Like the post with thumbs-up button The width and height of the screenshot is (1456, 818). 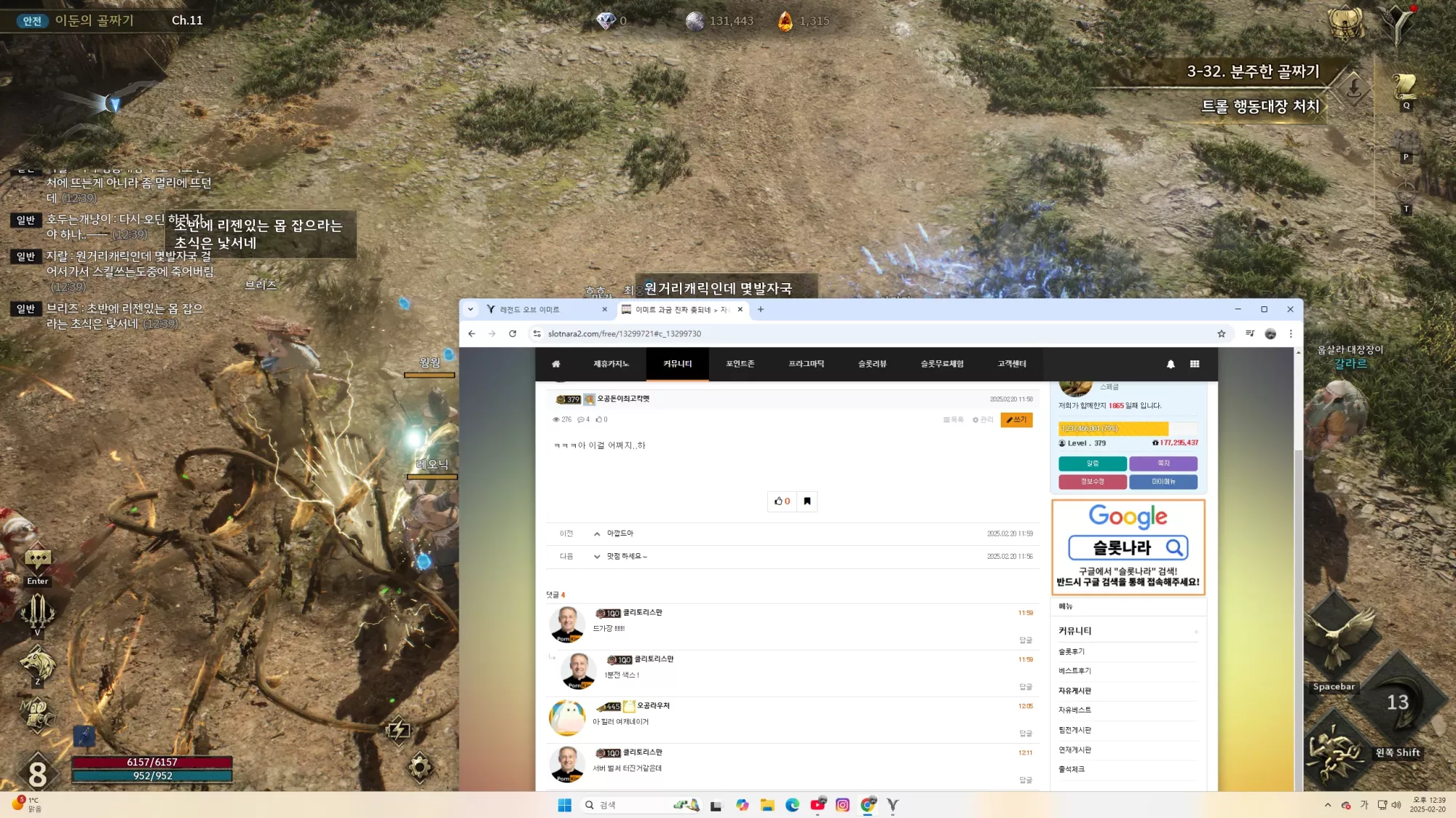click(782, 501)
